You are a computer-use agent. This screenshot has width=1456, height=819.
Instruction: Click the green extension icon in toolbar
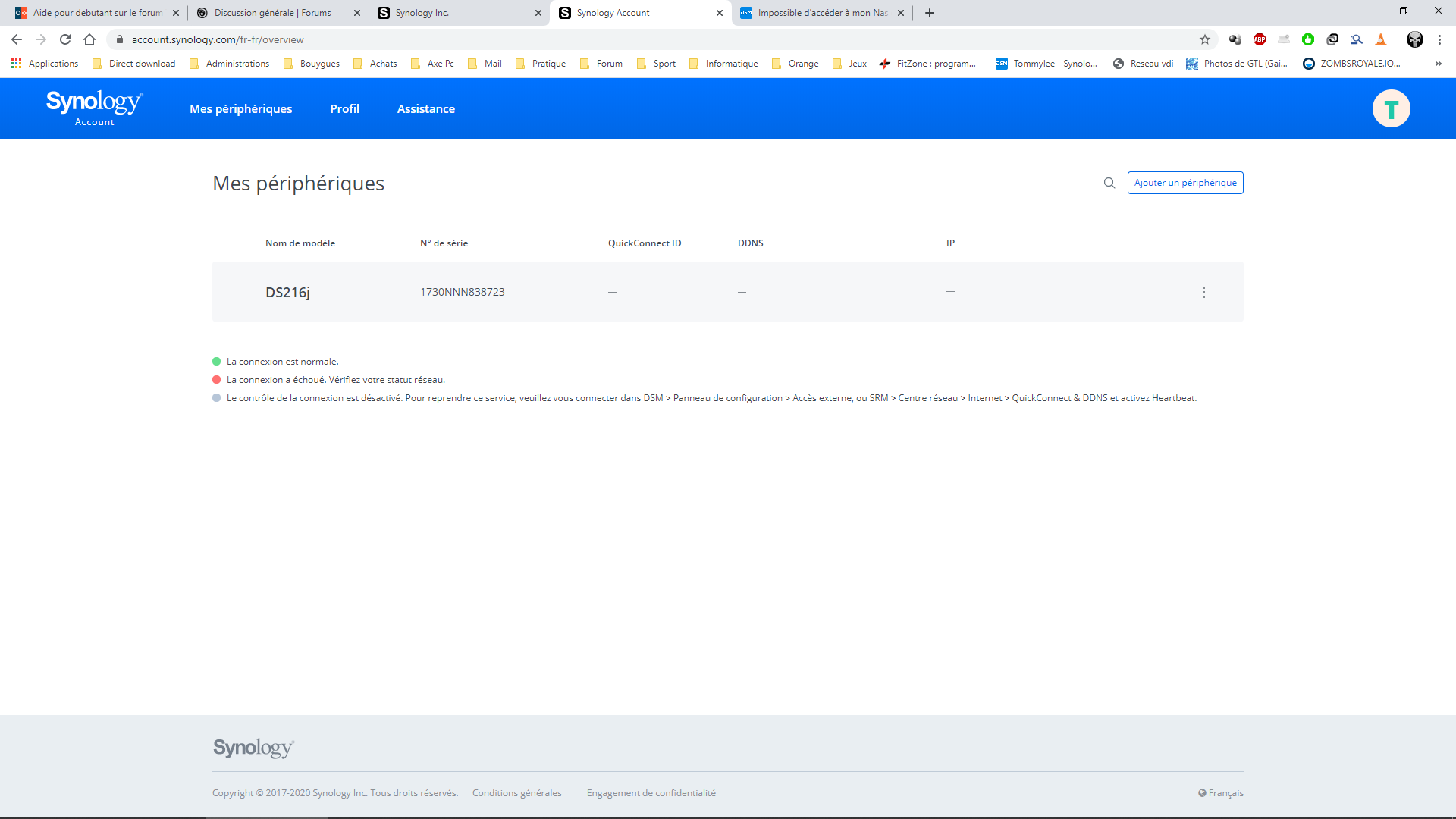pos(1308,39)
